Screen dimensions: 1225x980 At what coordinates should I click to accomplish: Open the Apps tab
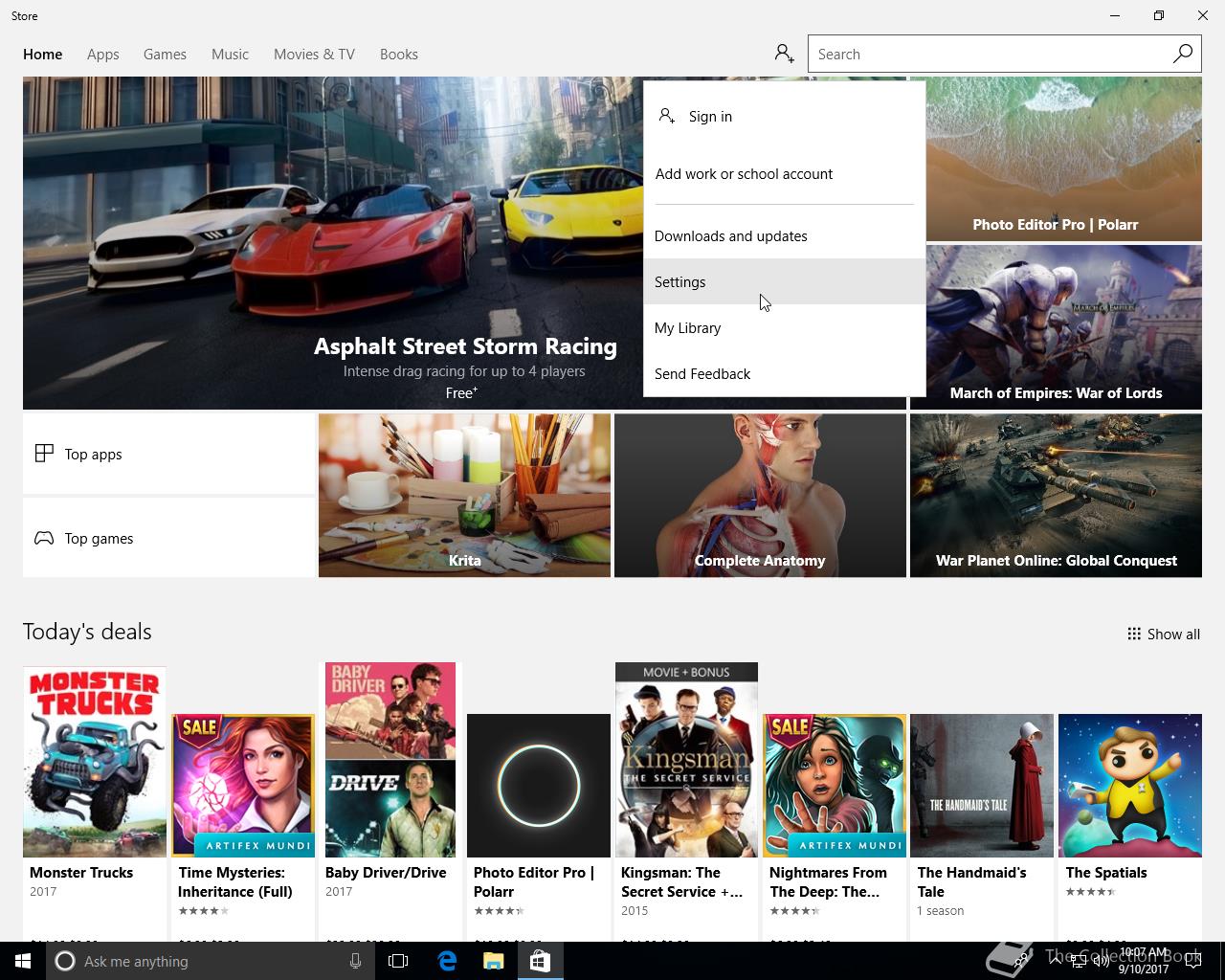[103, 54]
